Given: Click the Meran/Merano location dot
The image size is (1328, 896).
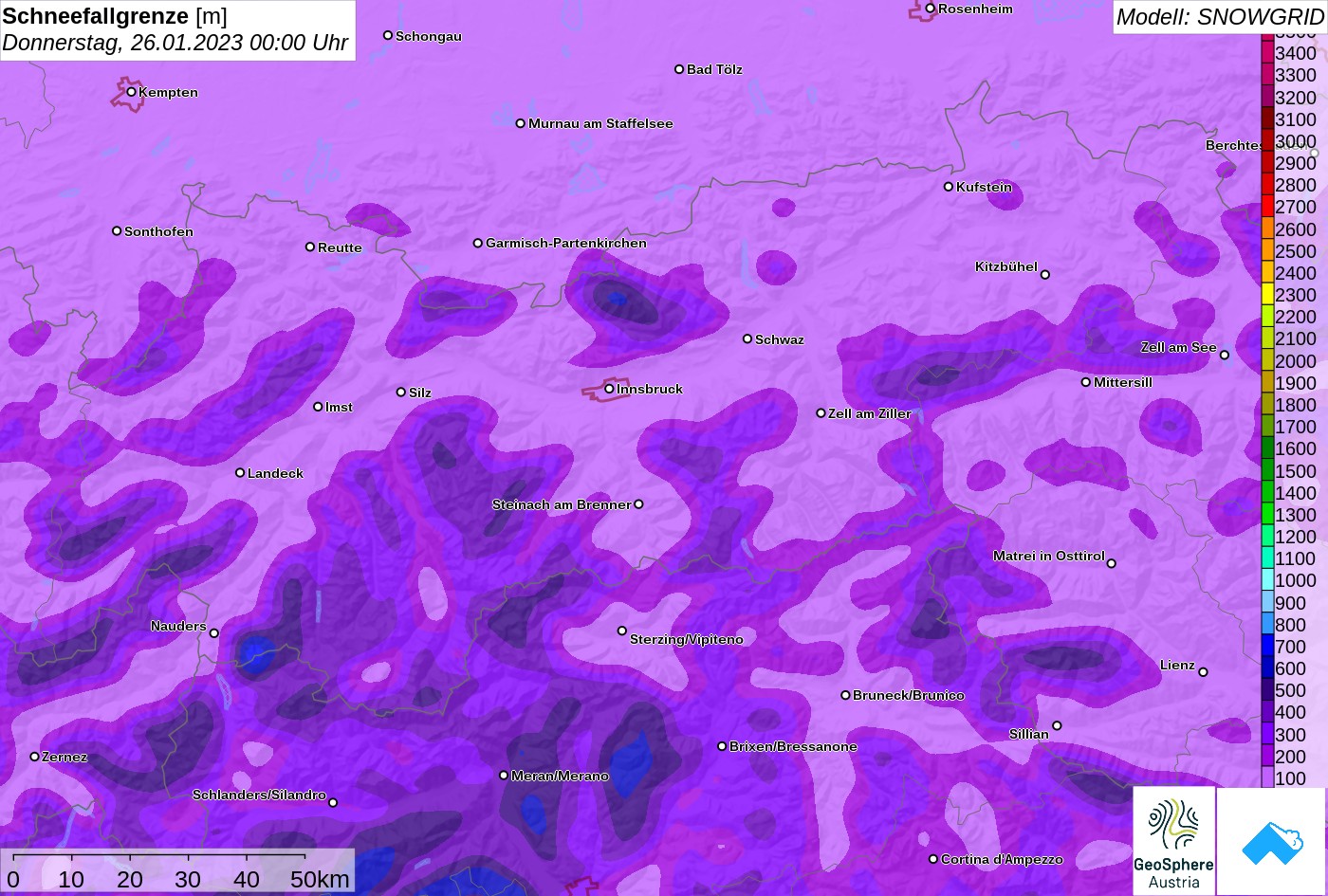Looking at the screenshot, I should (504, 776).
